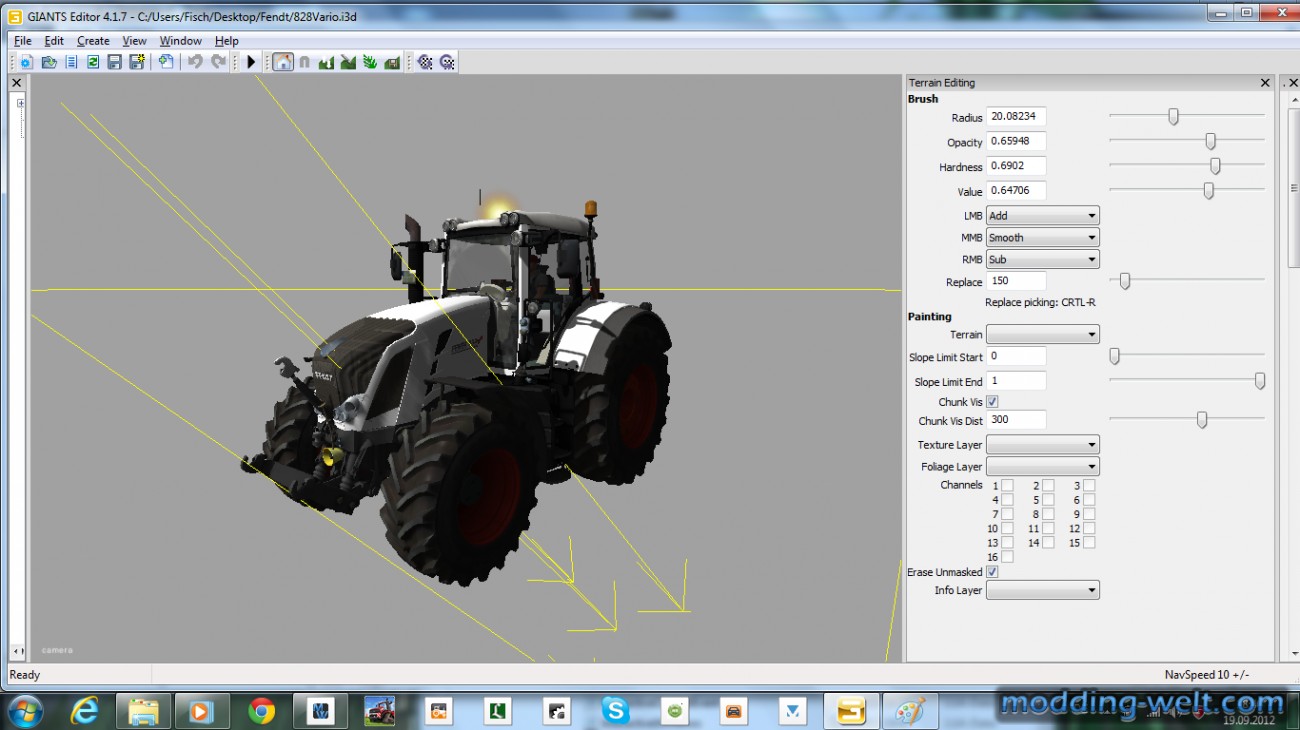Close the Terrain Editing panel
This screenshot has width=1300, height=730.
pyautogui.click(x=1265, y=83)
